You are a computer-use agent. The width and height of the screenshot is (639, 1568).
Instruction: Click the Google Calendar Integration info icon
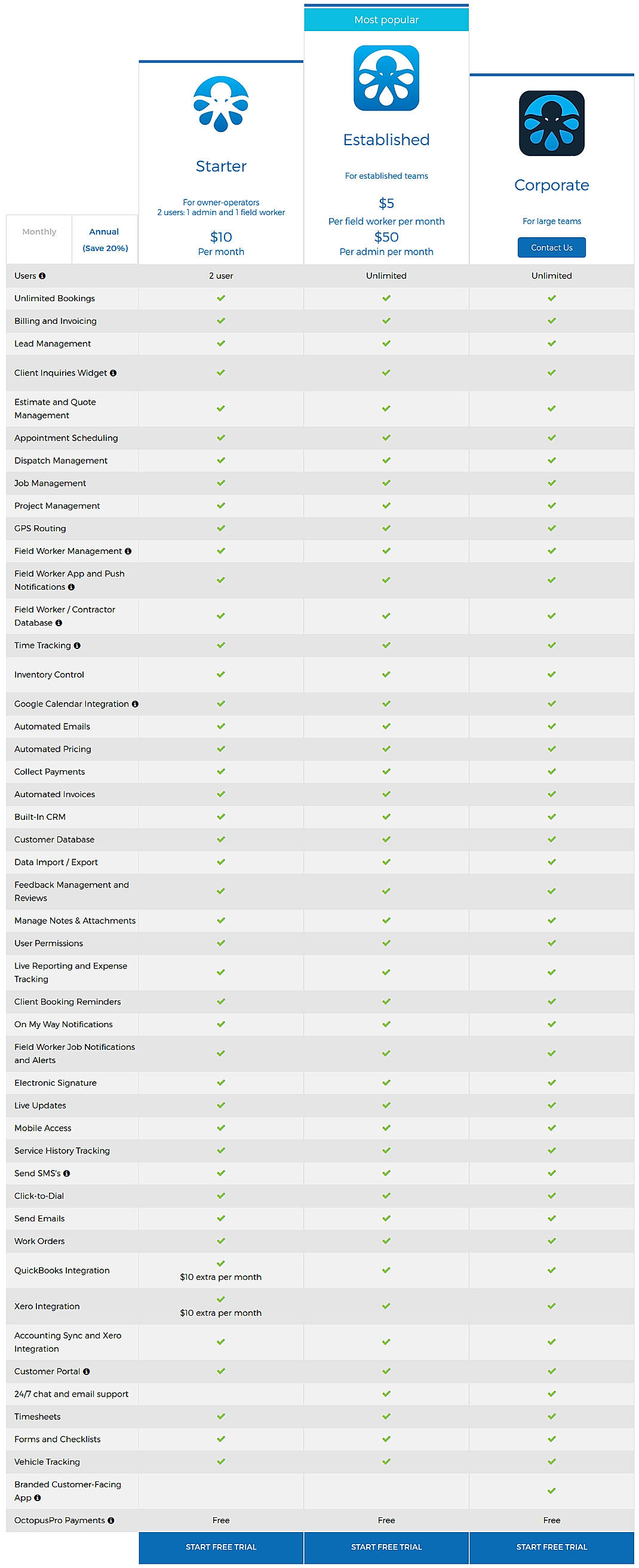click(136, 703)
